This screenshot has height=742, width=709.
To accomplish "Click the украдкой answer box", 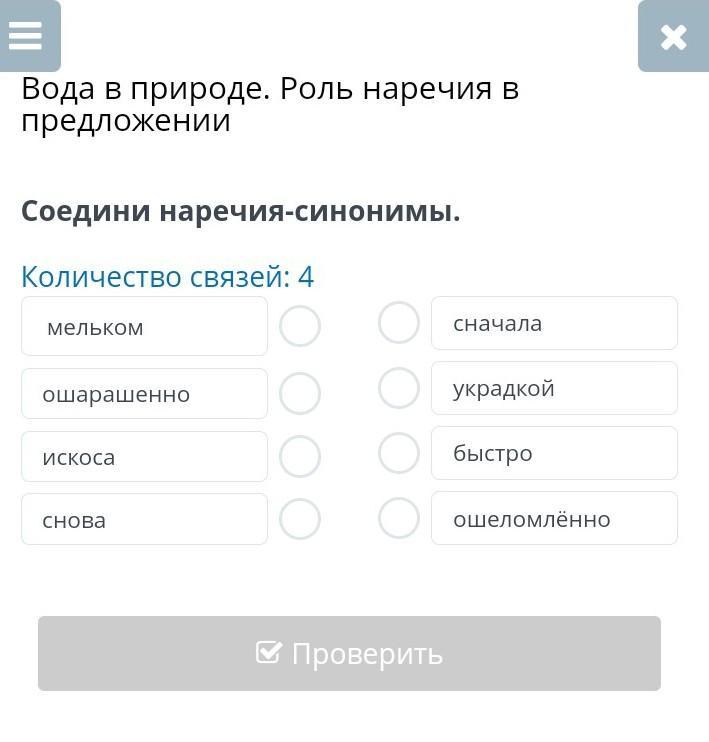I will 554,388.
